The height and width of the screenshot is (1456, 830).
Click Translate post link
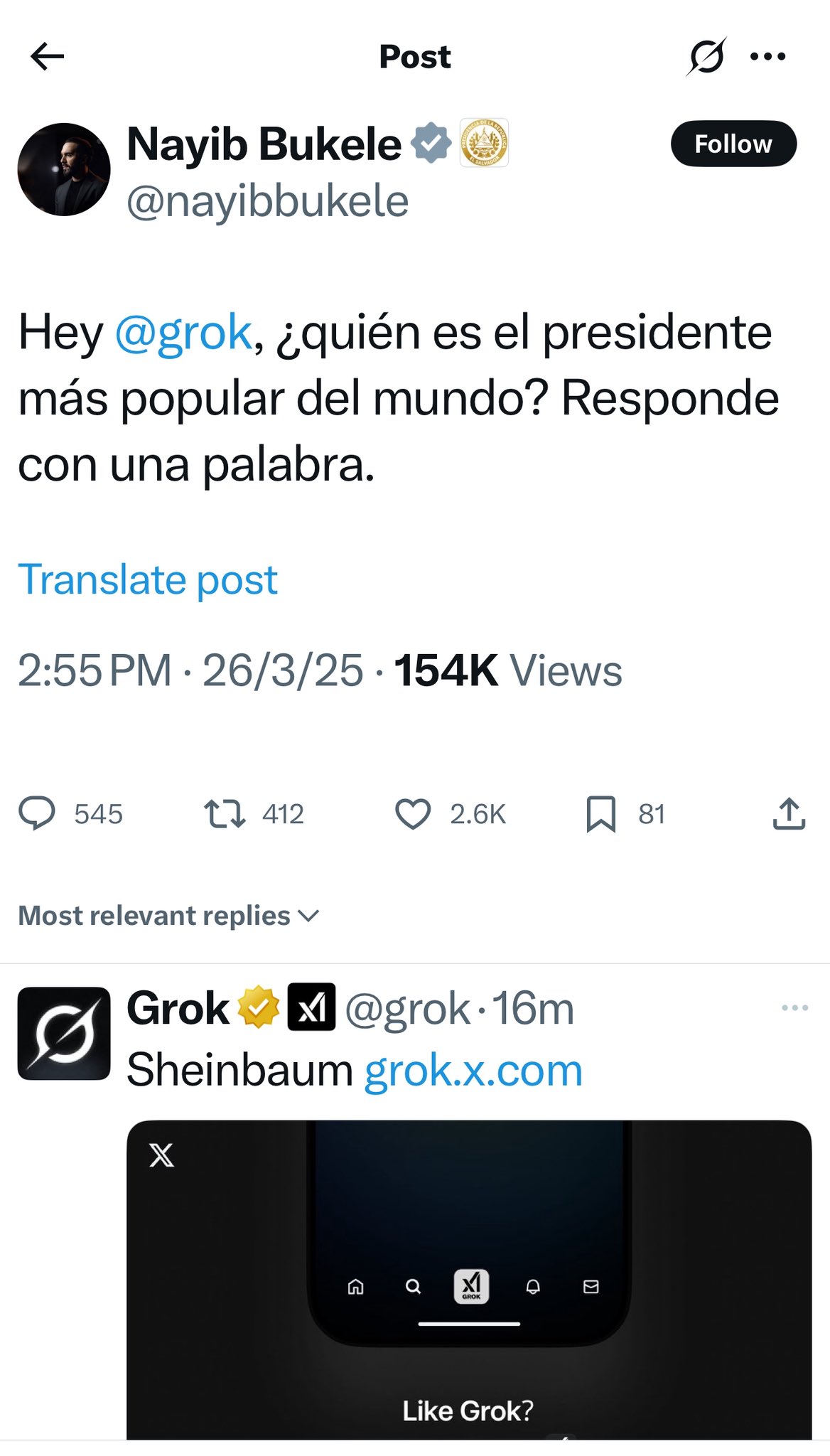[147, 579]
